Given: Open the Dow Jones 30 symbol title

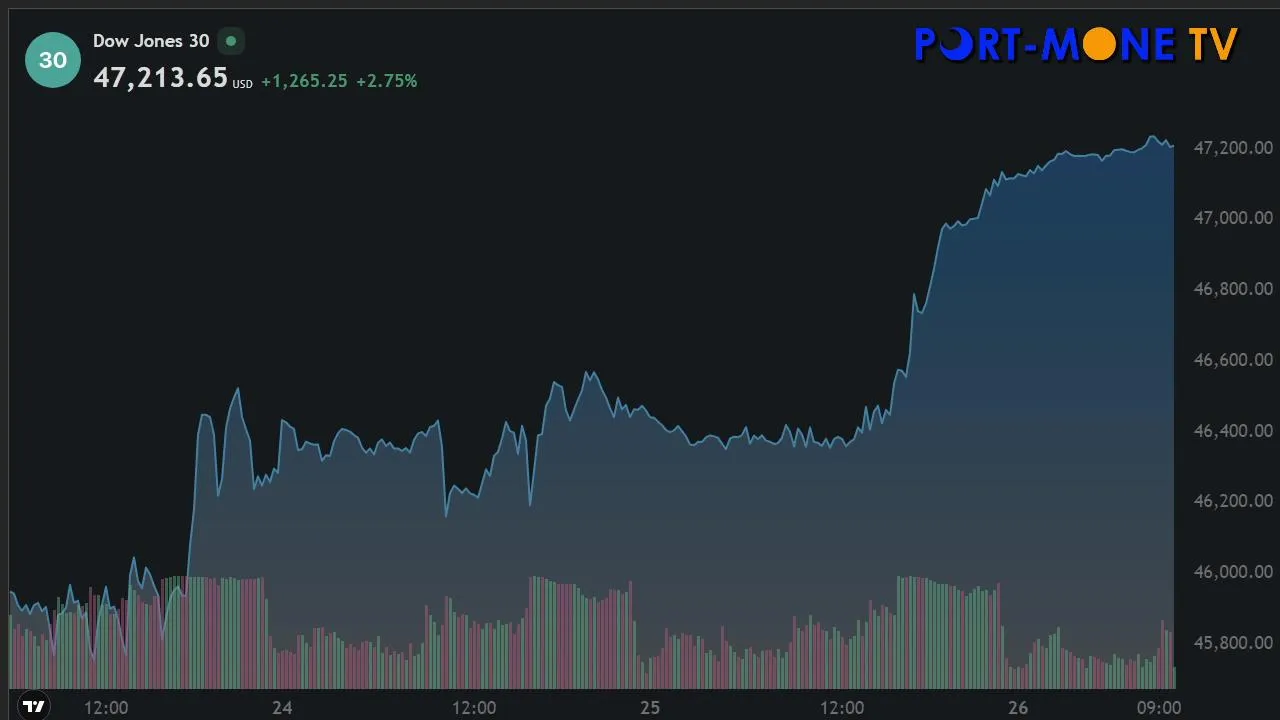Looking at the screenshot, I should pyautogui.click(x=151, y=41).
